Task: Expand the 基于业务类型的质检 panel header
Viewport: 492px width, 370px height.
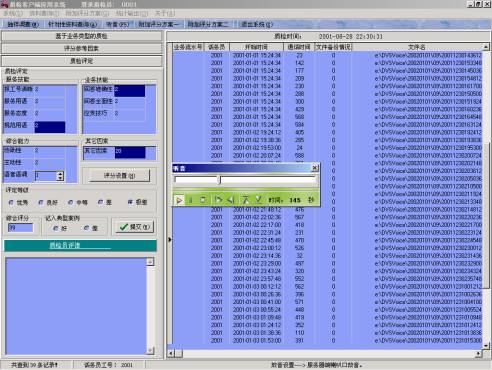Action: click(82, 36)
